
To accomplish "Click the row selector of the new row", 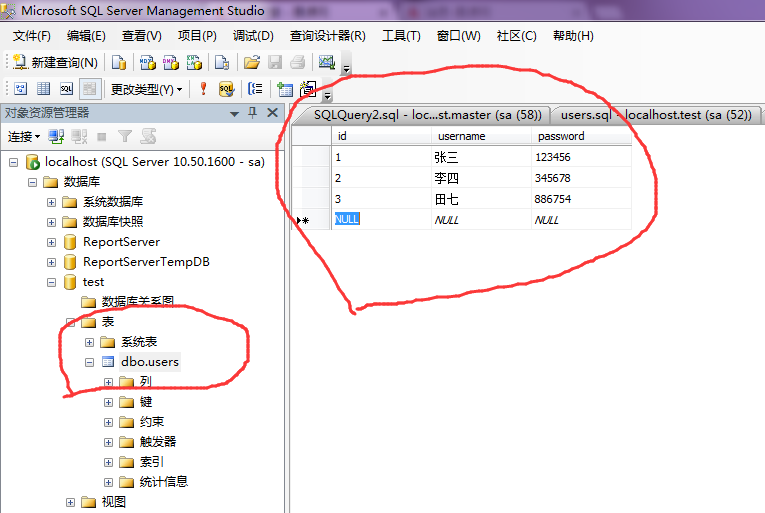I will coord(311,220).
